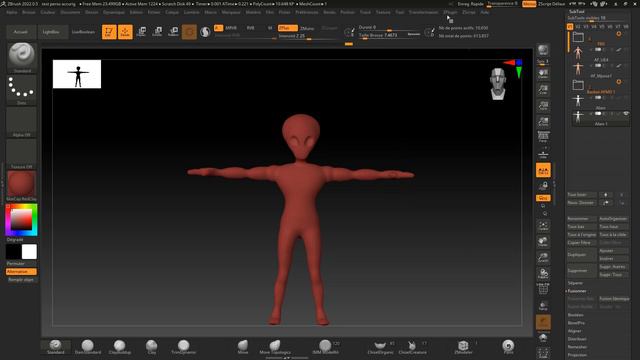Enable RVB color mode

tap(250, 28)
